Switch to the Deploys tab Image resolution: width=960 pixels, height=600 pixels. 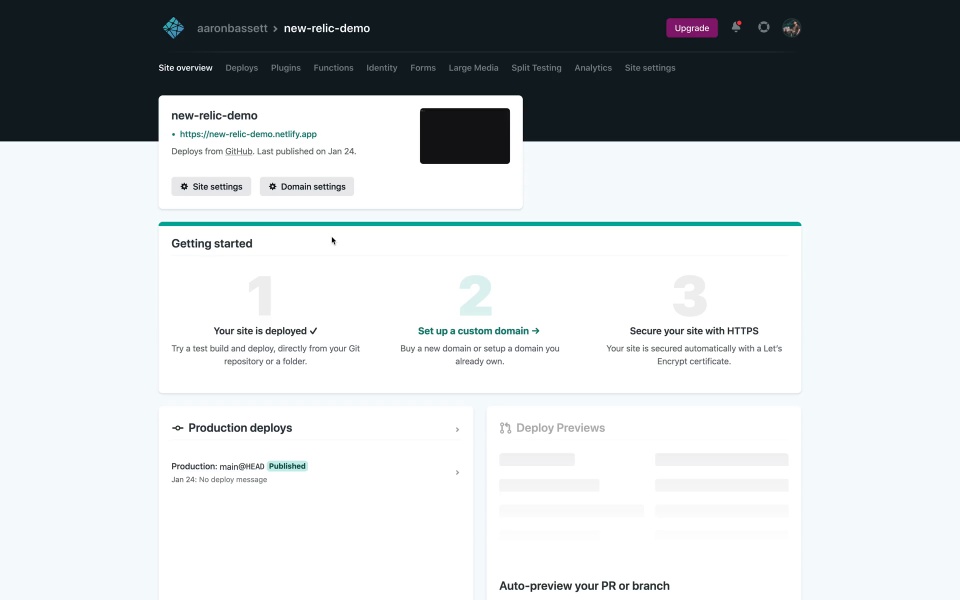(x=241, y=68)
